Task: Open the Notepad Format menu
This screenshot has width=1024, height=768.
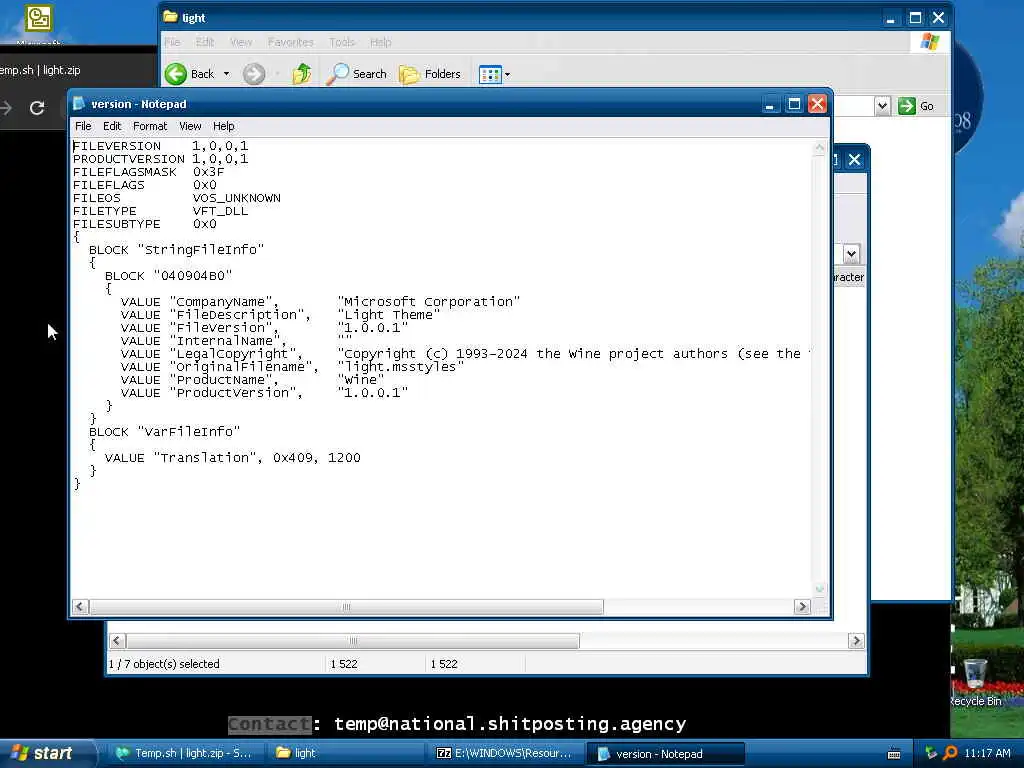Action: click(x=150, y=126)
